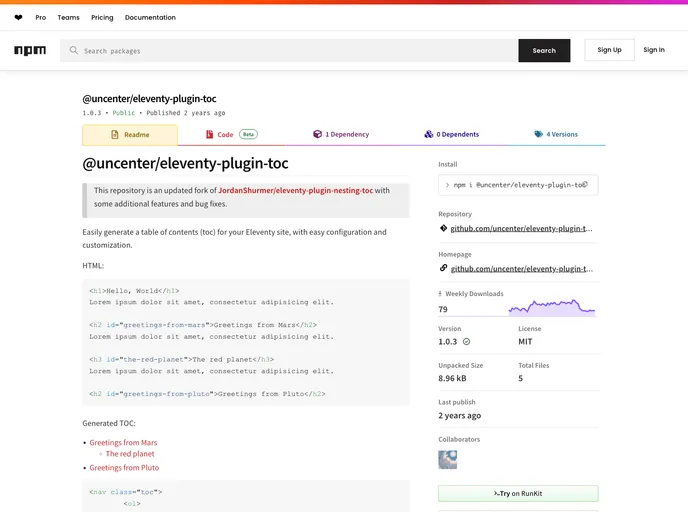Click the Code tab file icon

(x=209, y=134)
